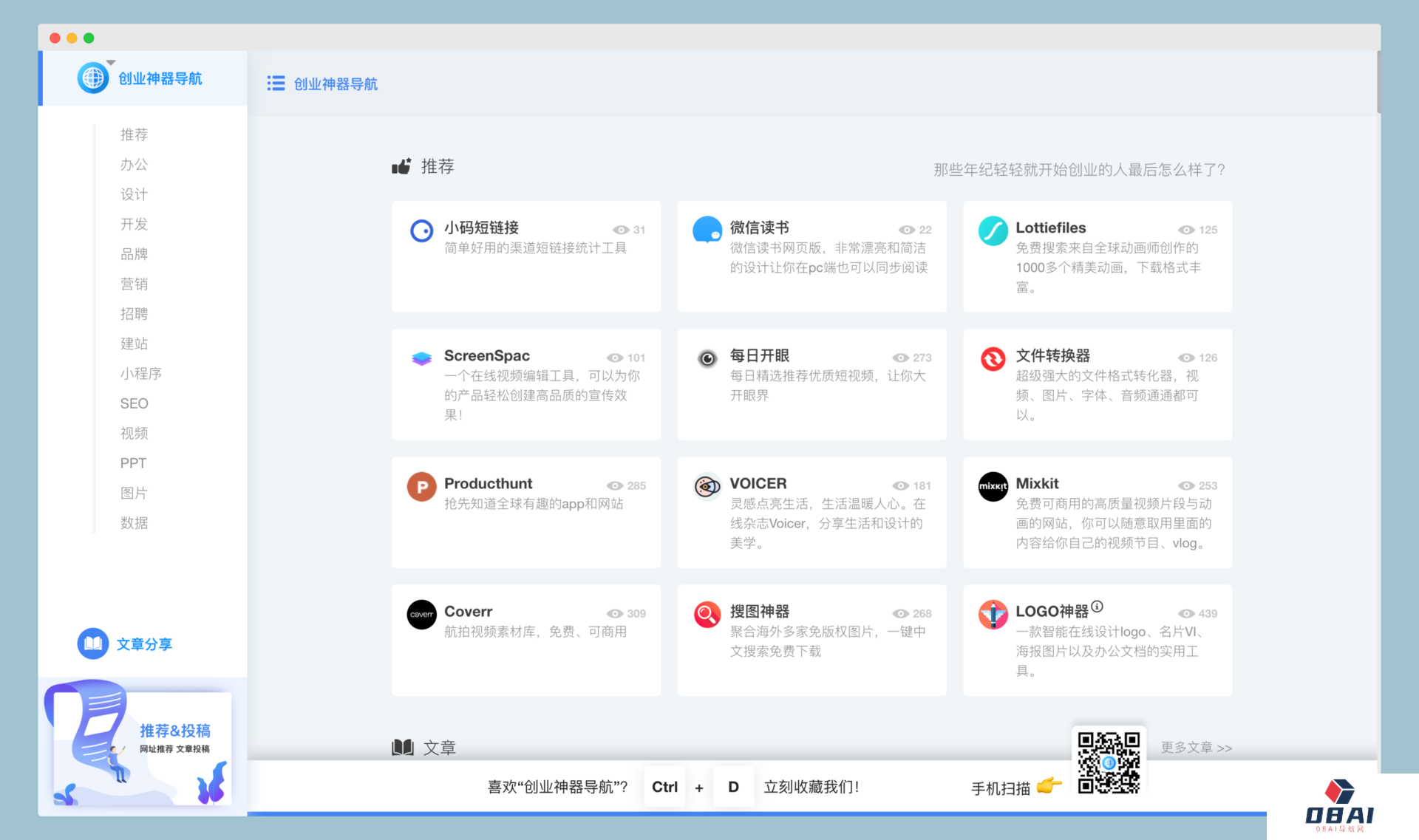
Task: Go to 建站 category
Action: 134,344
